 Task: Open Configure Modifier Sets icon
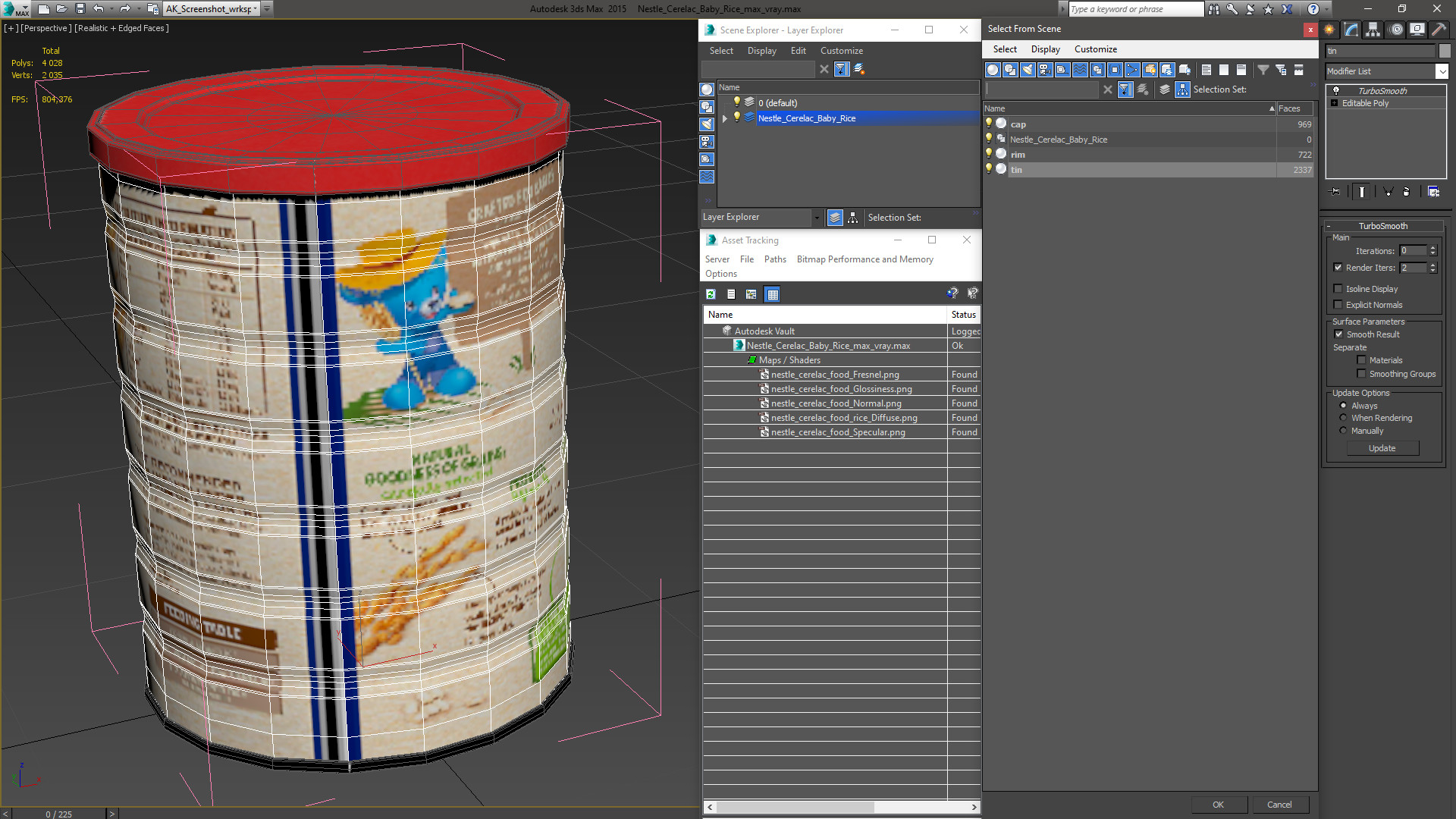click(1433, 192)
